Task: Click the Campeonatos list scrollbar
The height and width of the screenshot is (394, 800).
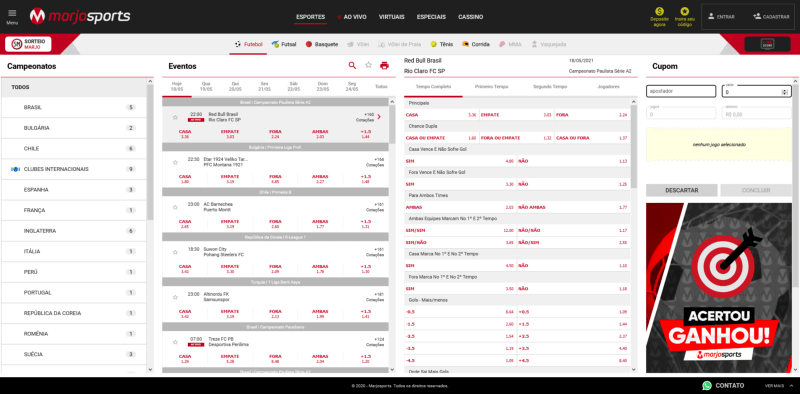Action: click(x=150, y=153)
